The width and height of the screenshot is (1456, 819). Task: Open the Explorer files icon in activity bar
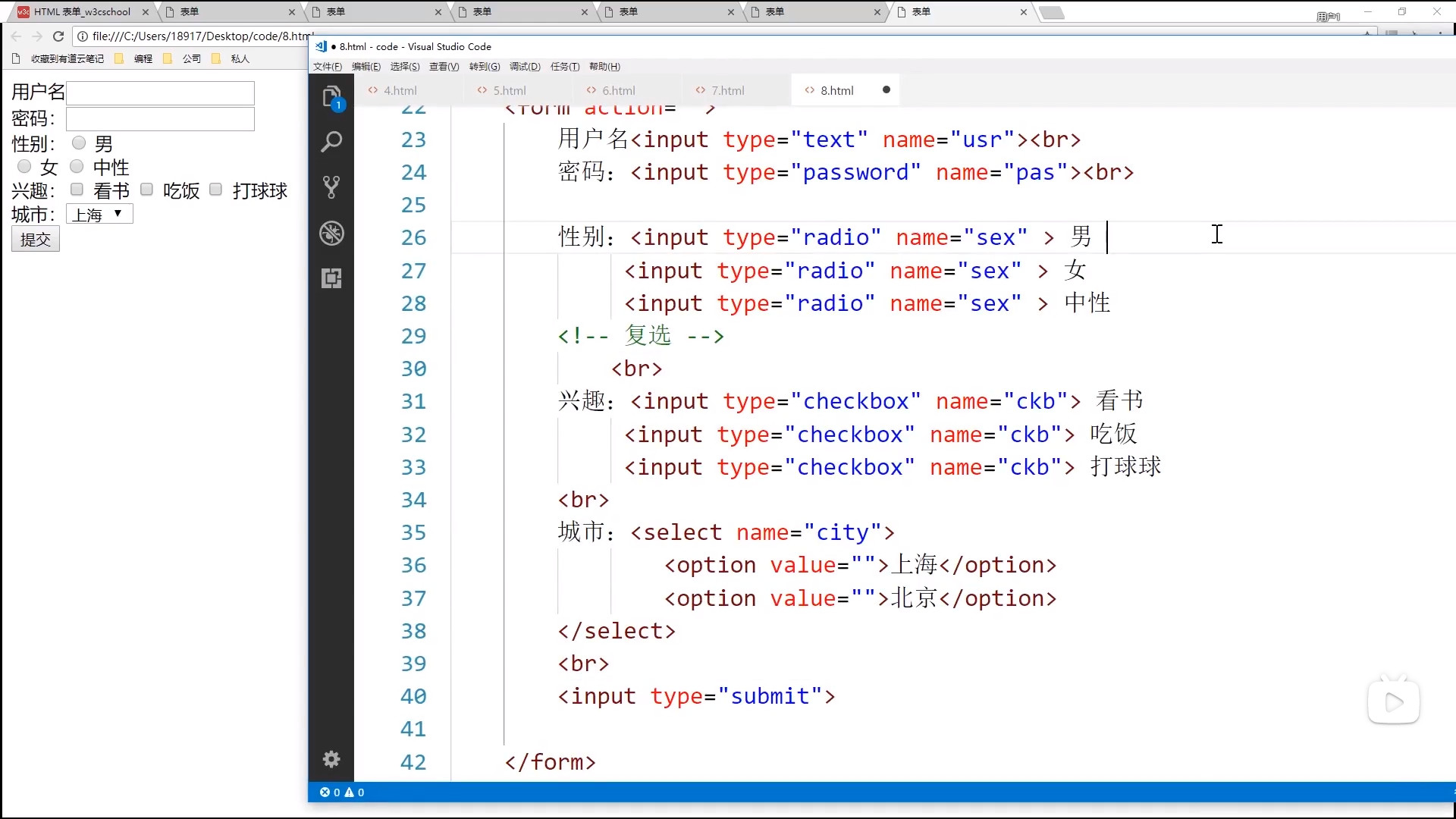tap(331, 97)
